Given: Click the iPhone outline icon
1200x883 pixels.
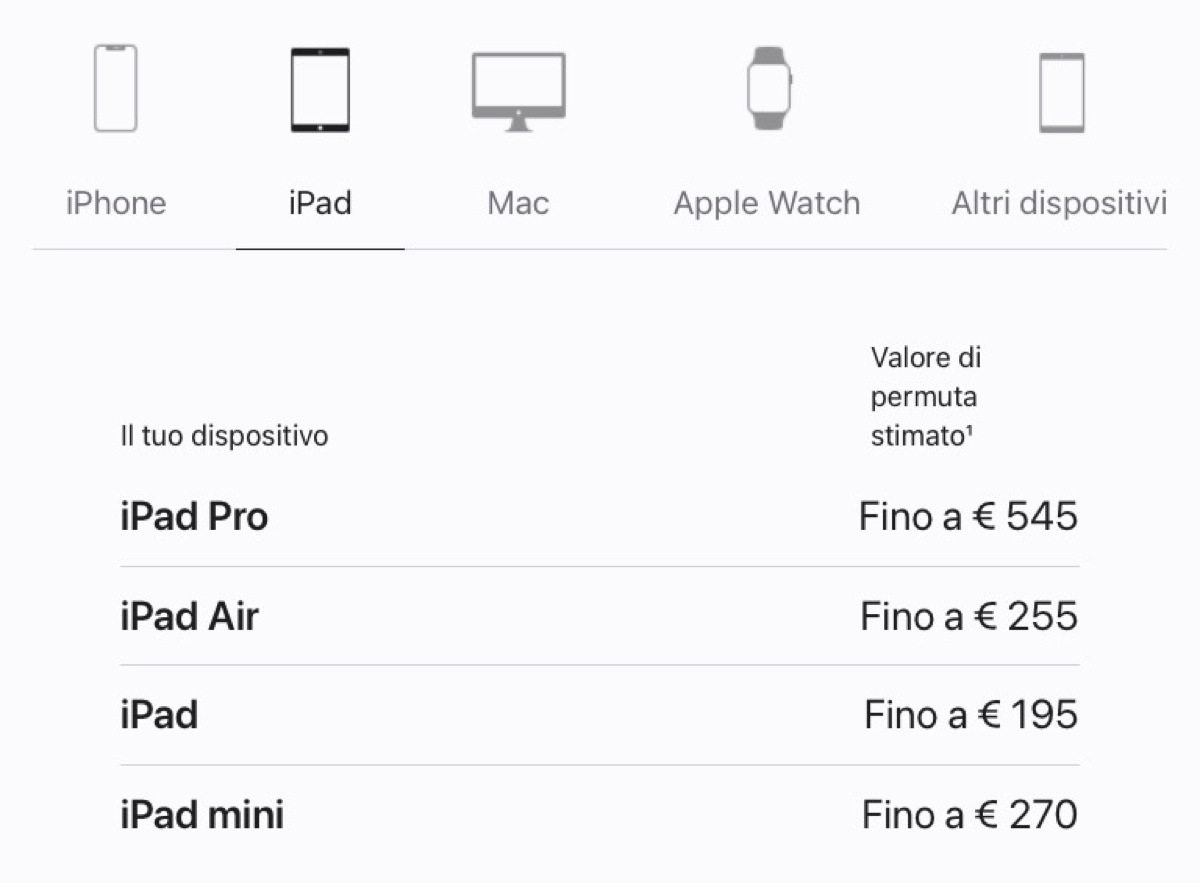Looking at the screenshot, I should coord(116,88).
